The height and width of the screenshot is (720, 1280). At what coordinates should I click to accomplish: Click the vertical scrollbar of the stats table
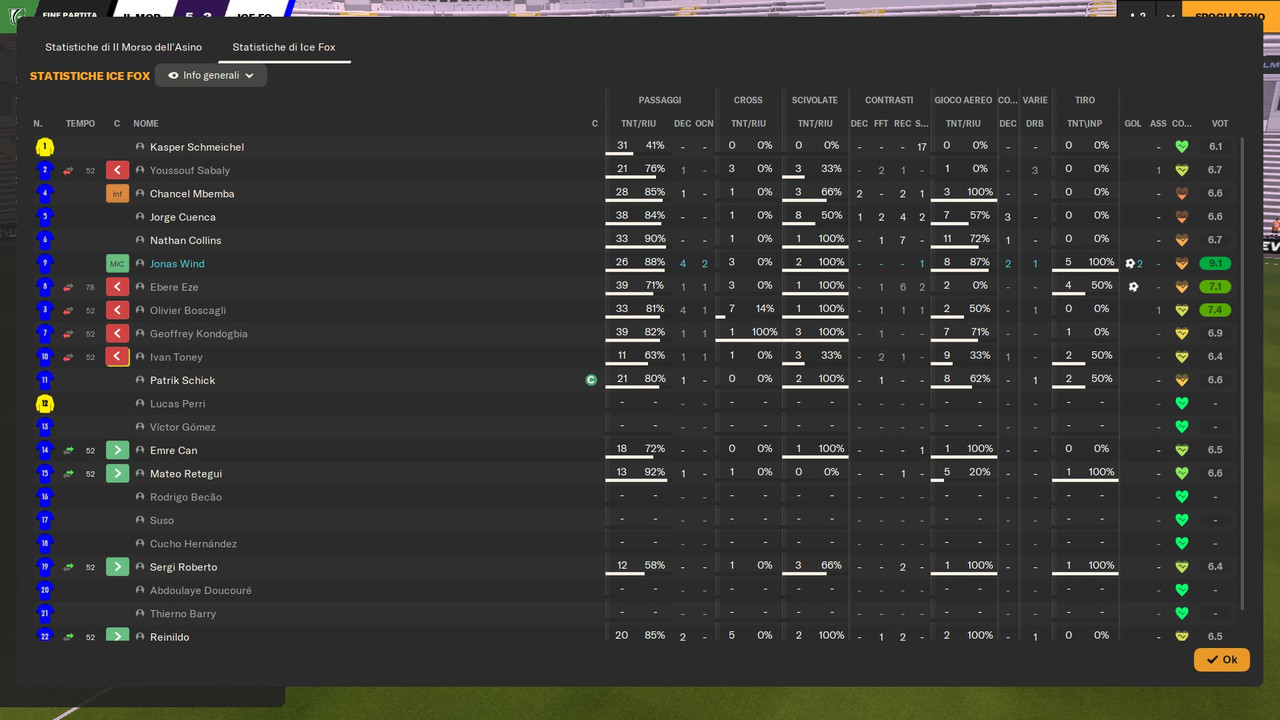point(1243,373)
